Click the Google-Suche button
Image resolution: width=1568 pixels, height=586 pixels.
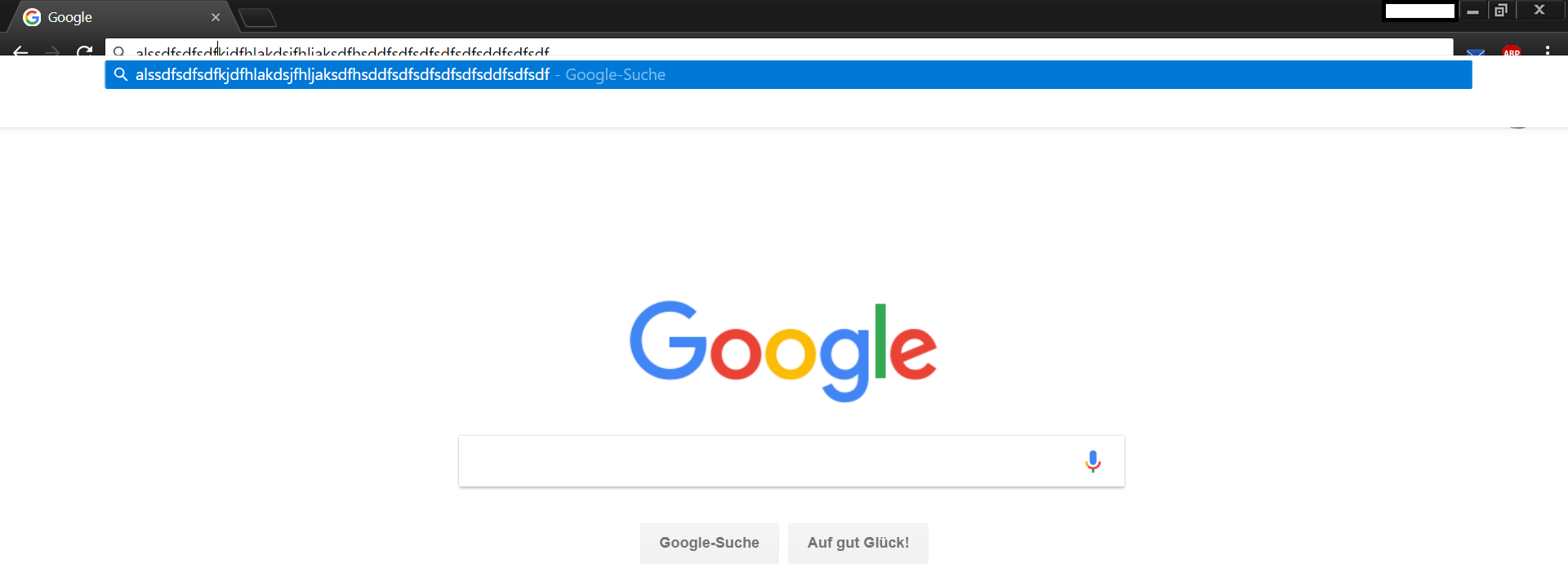(x=709, y=543)
